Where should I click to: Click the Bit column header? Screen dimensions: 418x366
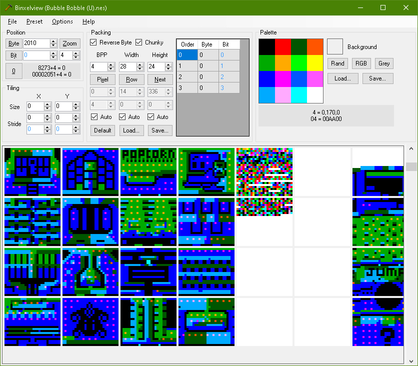coord(229,45)
